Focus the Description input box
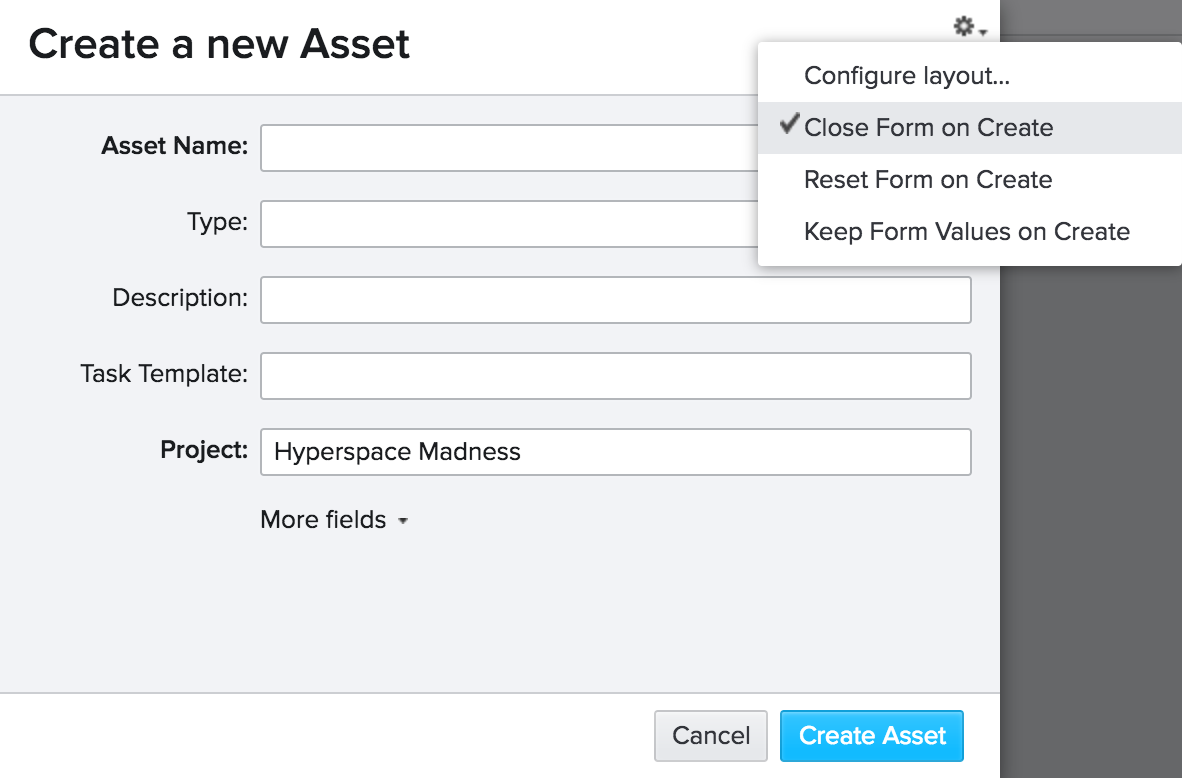Image resolution: width=1182 pixels, height=778 pixels. coord(615,300)
